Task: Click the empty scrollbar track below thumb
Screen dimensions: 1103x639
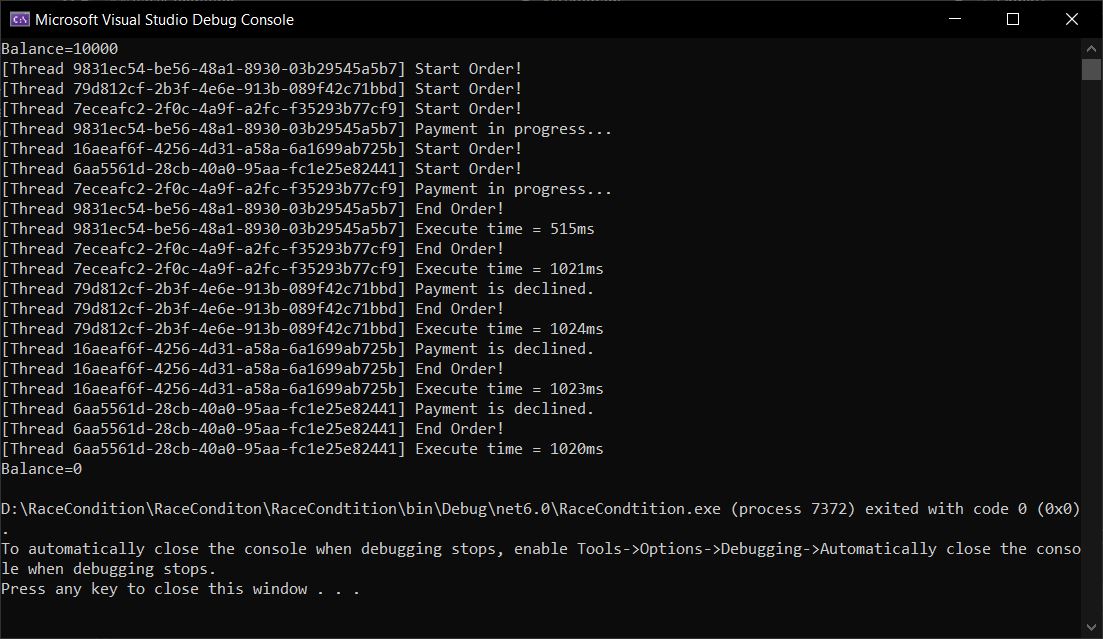Action: [x=1092, y=350]
